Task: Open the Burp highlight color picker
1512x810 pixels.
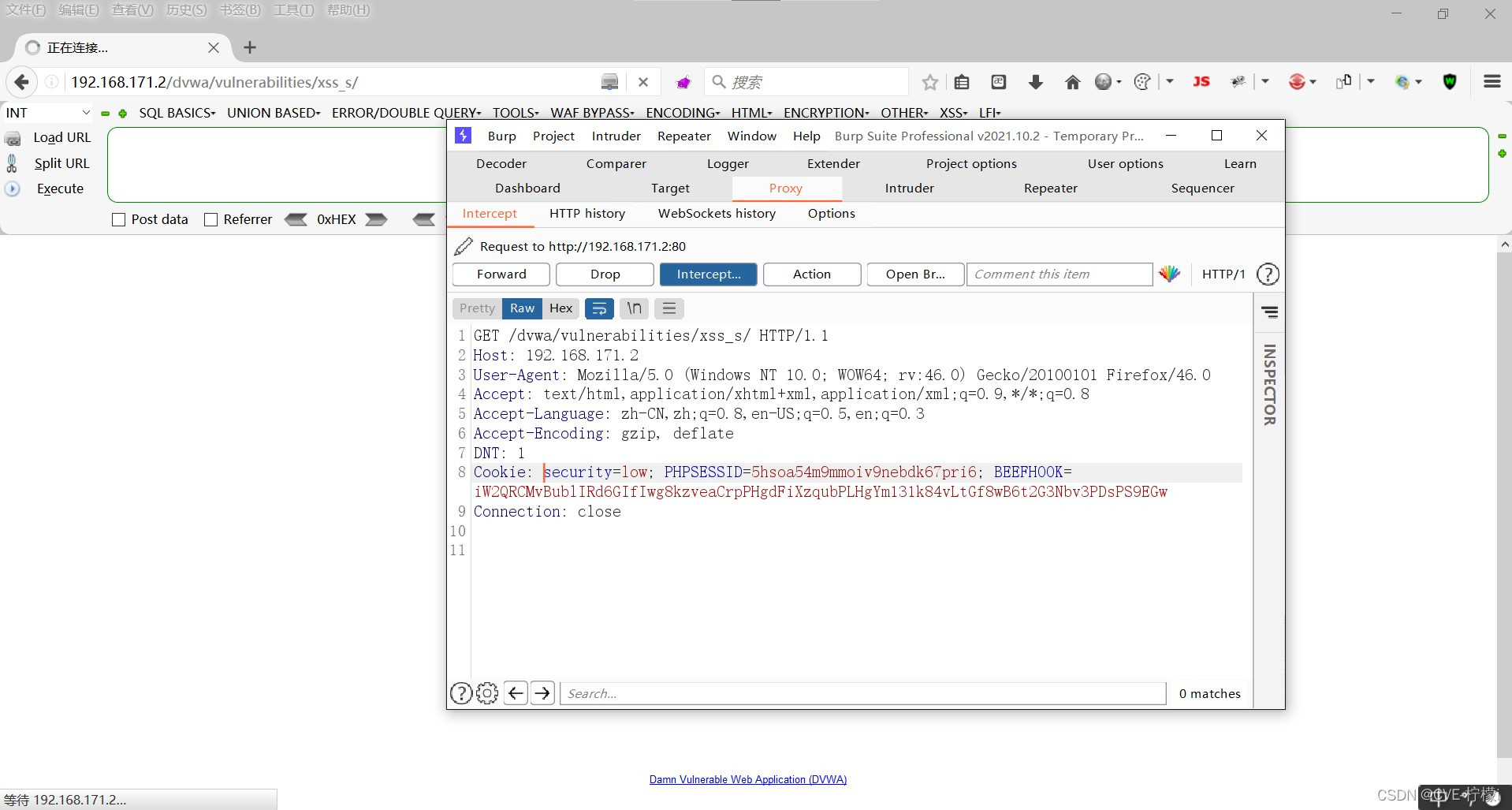Action: pos(1170,274)
